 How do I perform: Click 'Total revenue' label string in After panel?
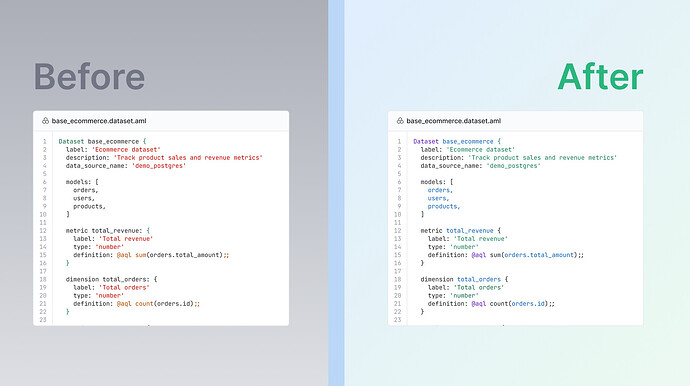[x=481, y=239]
